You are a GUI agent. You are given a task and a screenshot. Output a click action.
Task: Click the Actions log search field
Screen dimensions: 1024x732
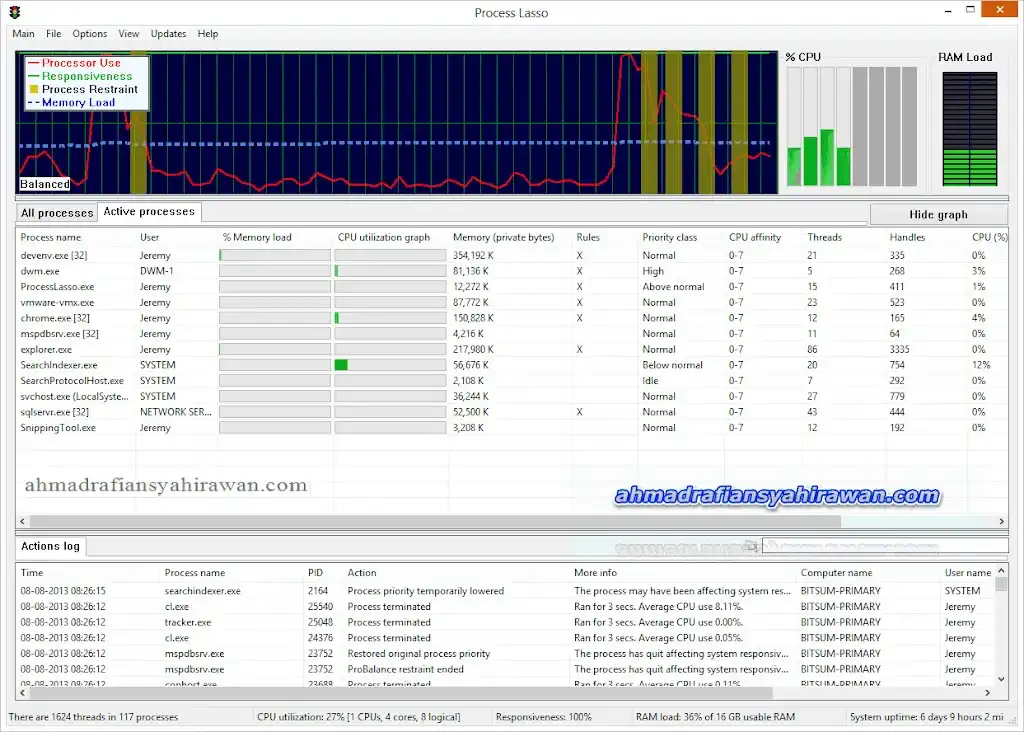click(x=885, y=546)
